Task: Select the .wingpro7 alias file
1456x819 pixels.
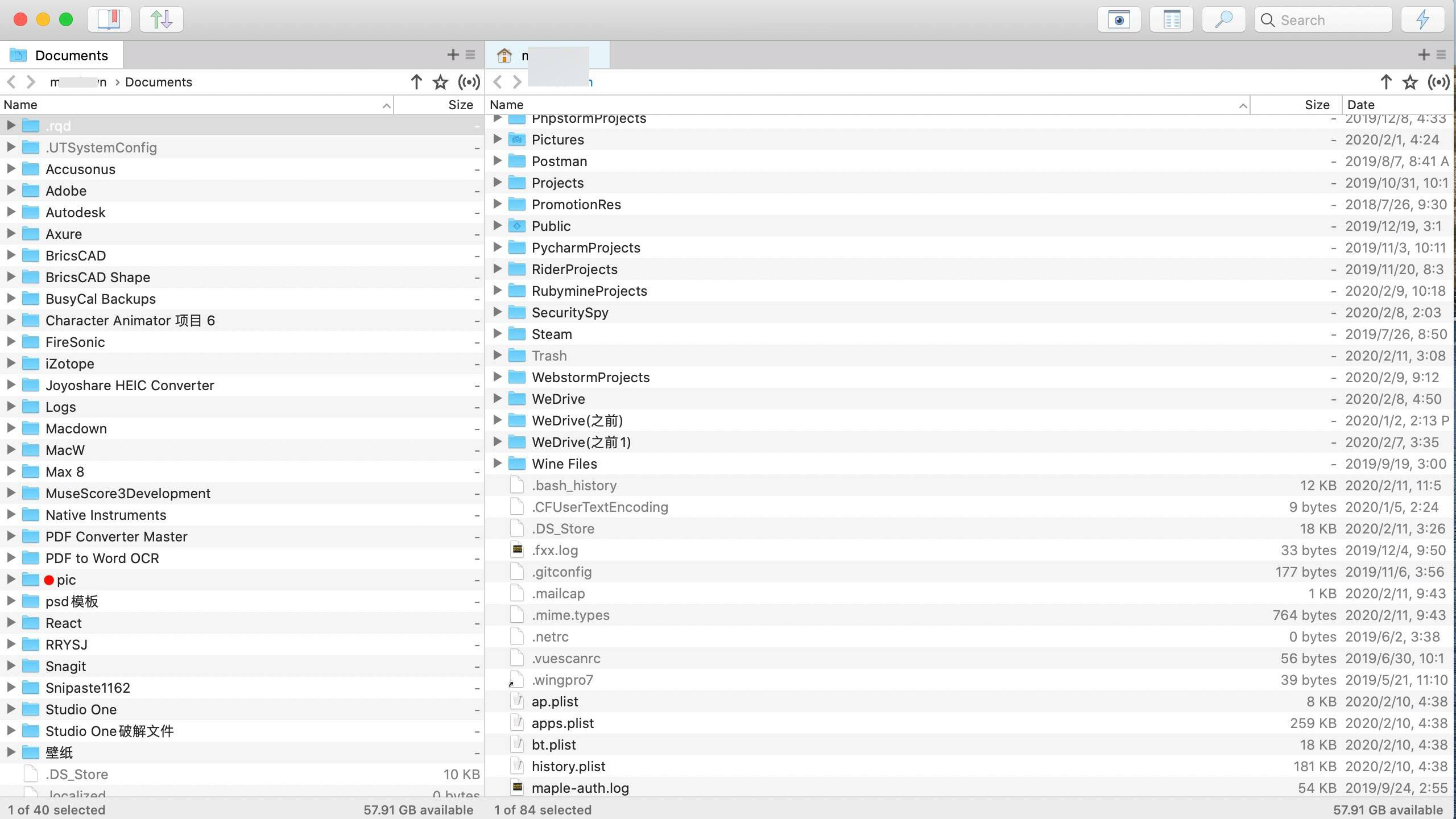Action: tap(969, 680)
